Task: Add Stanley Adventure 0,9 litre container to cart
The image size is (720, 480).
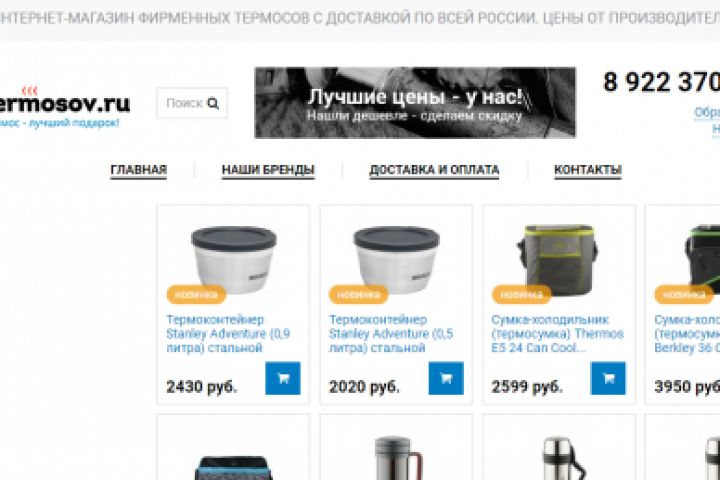Action: tap(283, 378)
